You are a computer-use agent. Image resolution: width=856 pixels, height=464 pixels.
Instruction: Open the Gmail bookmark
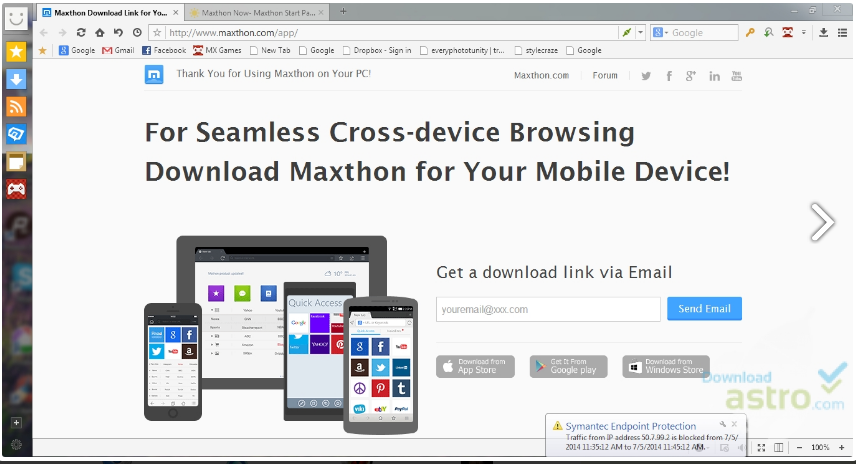tap(118, 50)
